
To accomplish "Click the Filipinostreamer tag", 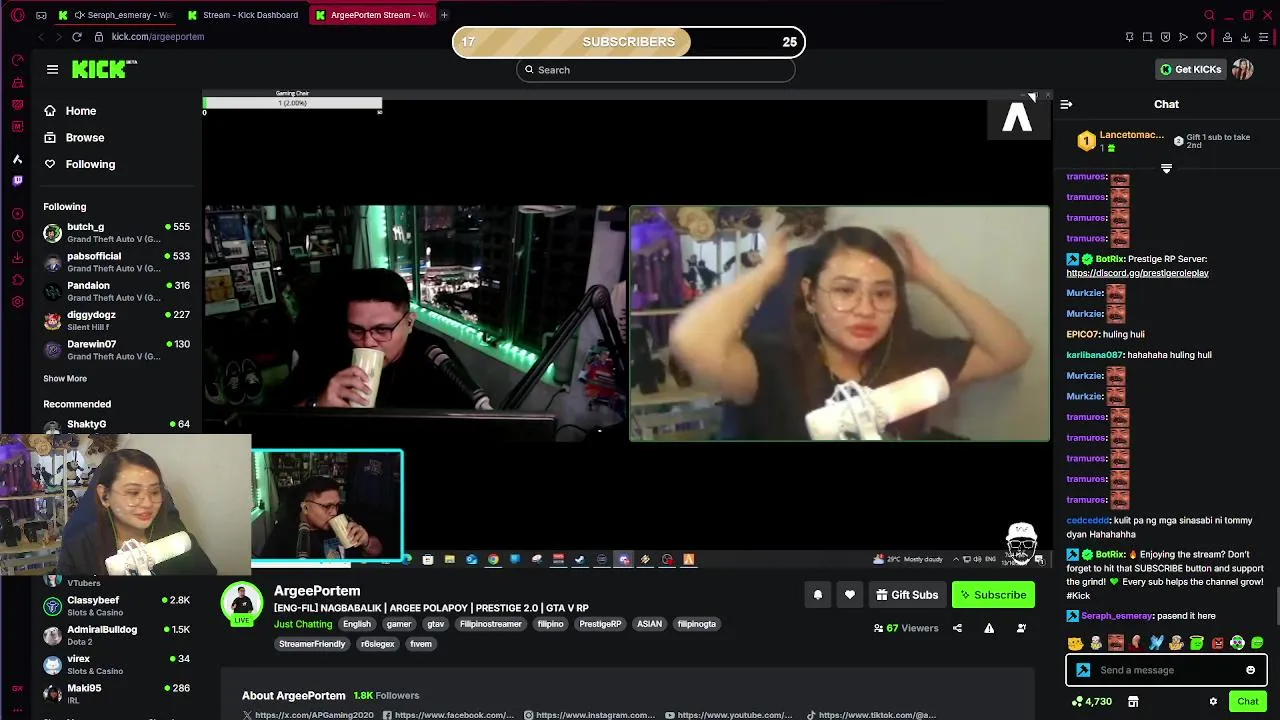I will (x=490, y=624).
